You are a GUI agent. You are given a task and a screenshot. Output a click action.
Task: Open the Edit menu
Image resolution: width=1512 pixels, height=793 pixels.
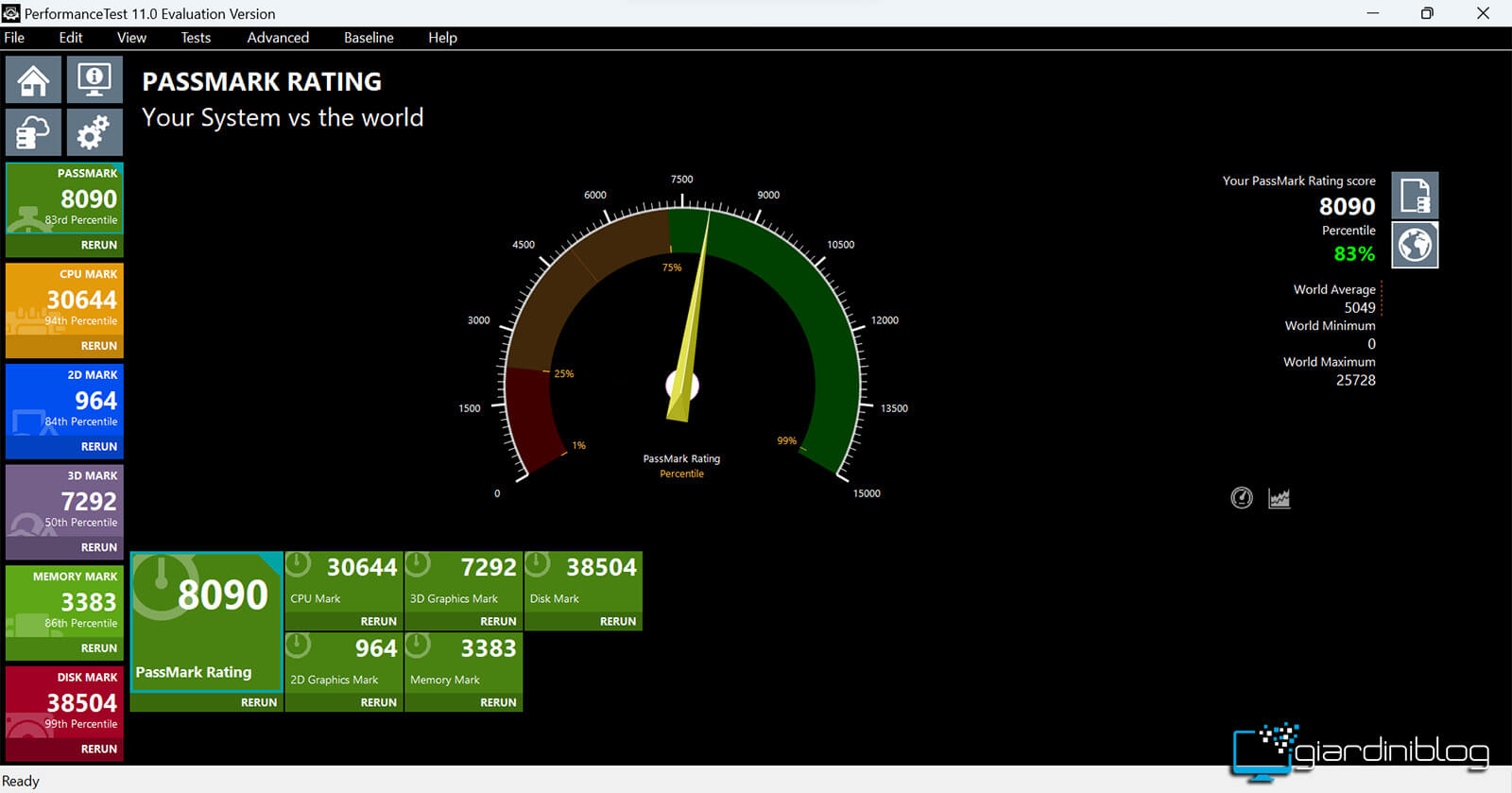click(x=71, y=38)
